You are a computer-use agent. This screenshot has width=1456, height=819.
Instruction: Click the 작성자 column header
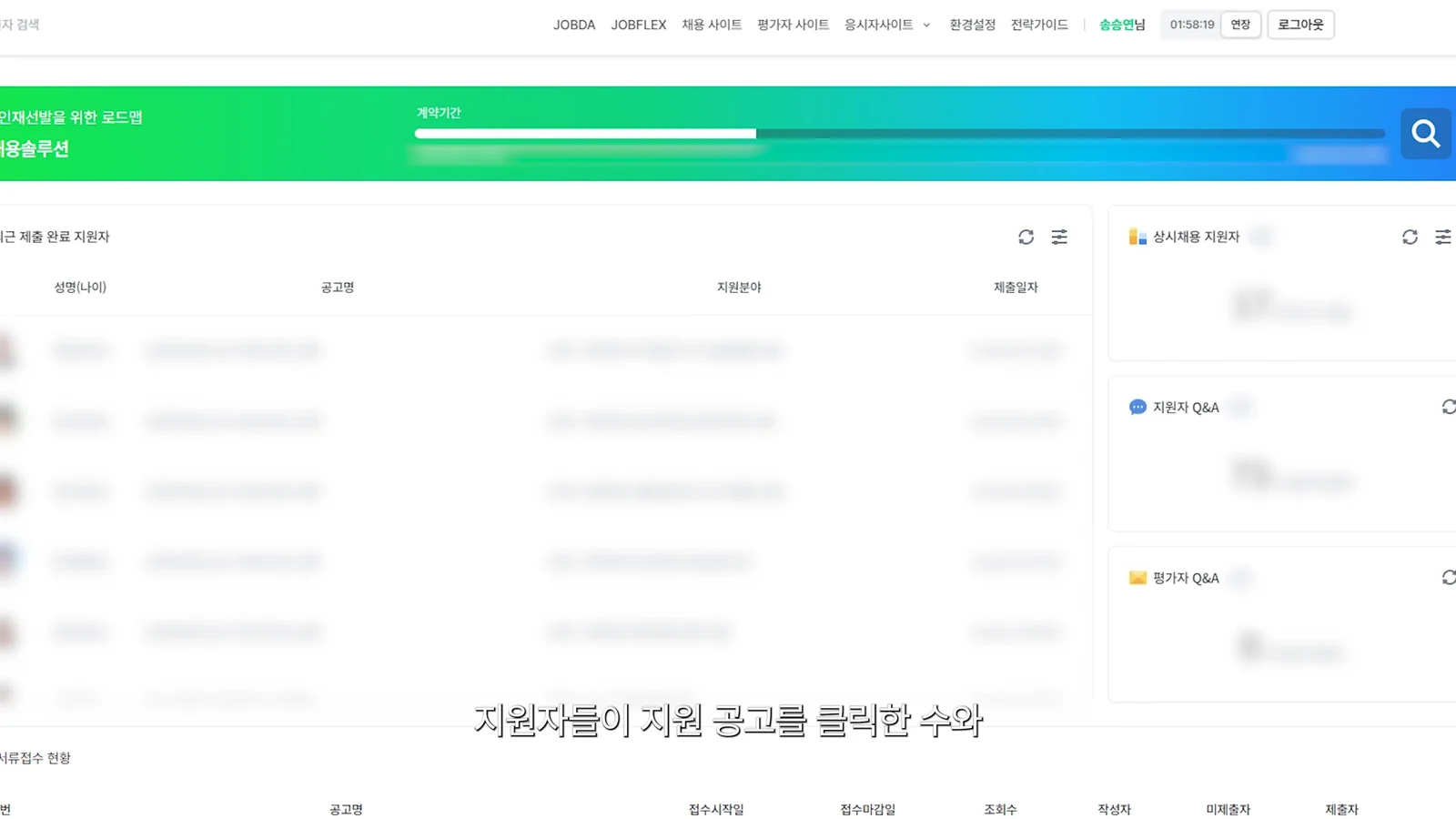click(x=1114, y=809)
